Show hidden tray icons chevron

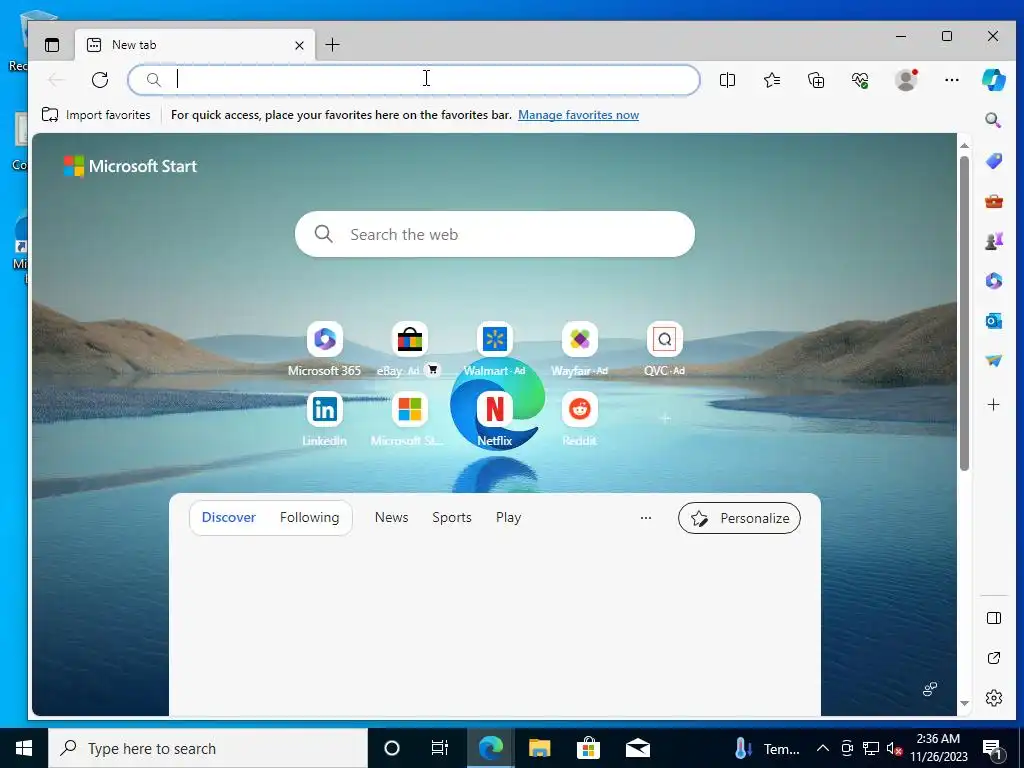[823, 748]
